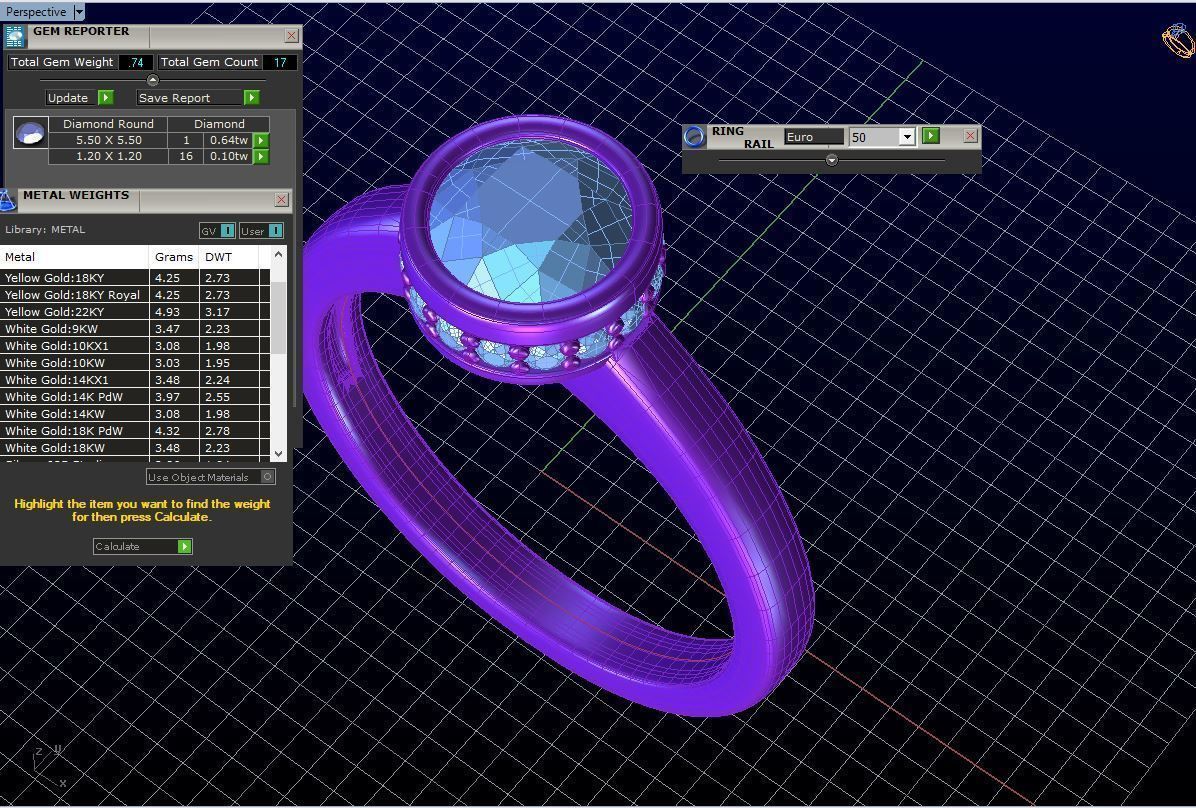1196x808 pixels.
Task: Select the White Gold:14KW row
Action: point(134,414)
